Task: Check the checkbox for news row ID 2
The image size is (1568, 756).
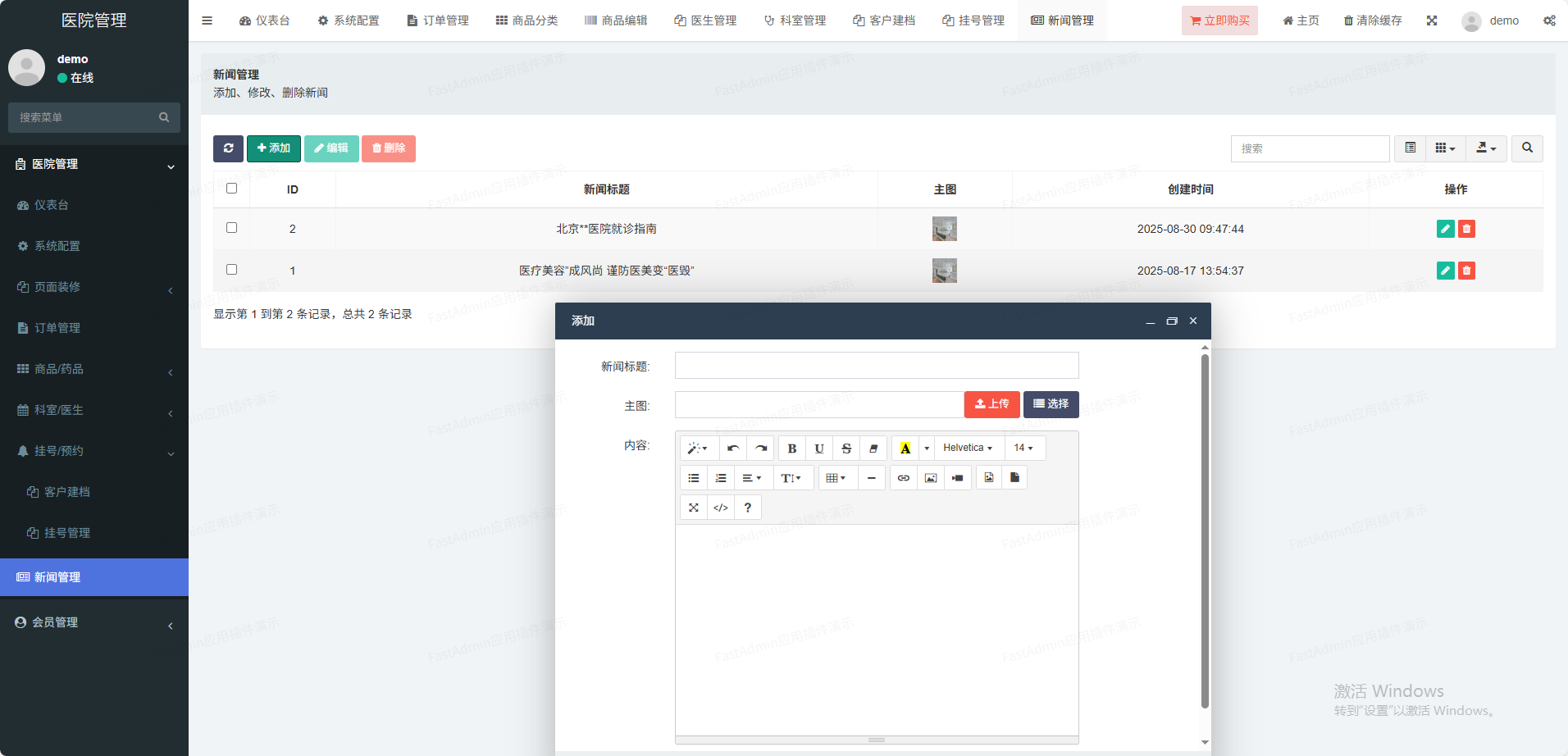Action: pos(231,228)
